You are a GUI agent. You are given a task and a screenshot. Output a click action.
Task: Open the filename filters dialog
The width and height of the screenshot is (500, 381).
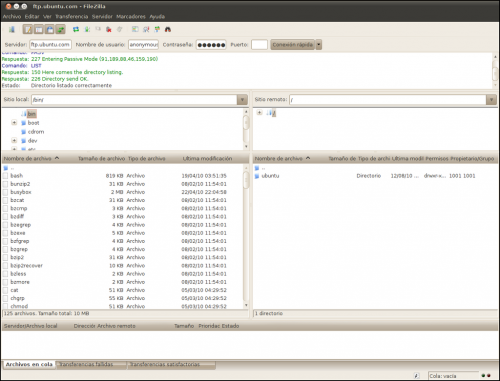click(135, 30)
